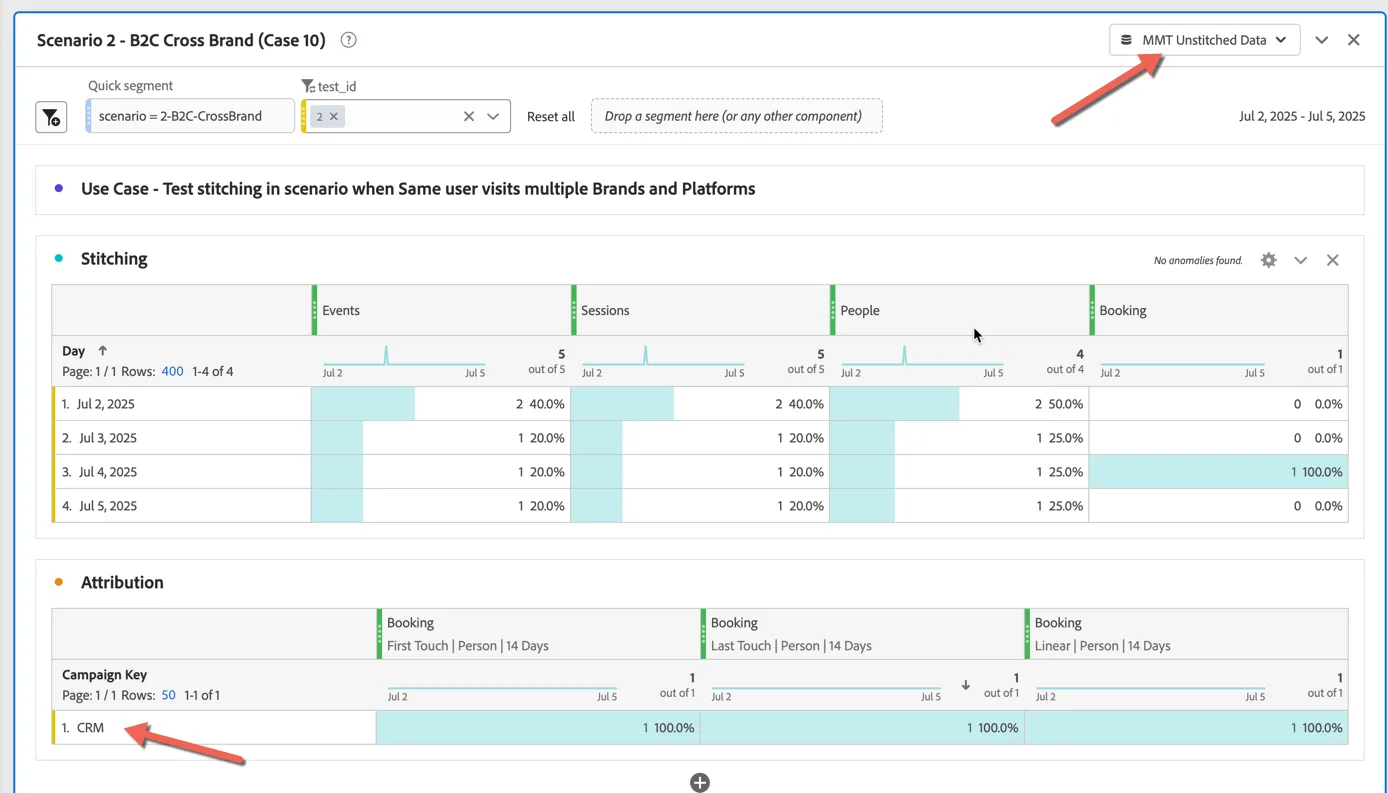Collapse the Scenario 2 panel
This screenshot has width=1388, height=793.
[1321, 40]
